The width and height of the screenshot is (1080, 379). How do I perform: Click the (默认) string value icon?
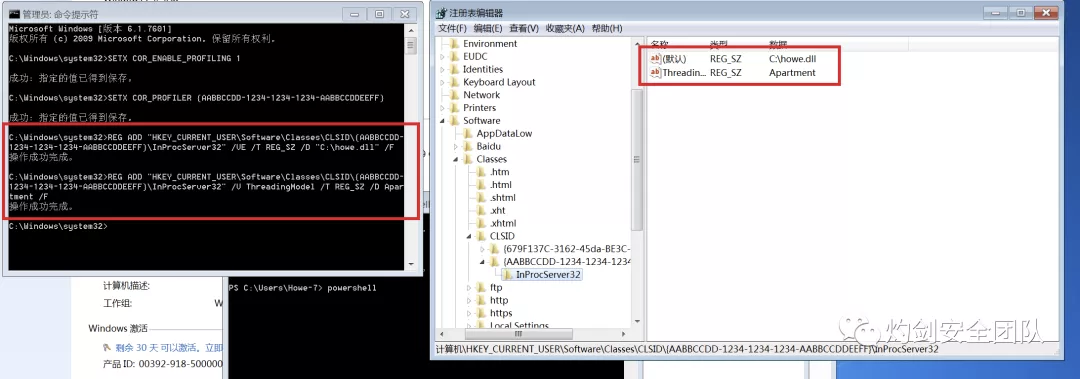[x=655, y=59]
